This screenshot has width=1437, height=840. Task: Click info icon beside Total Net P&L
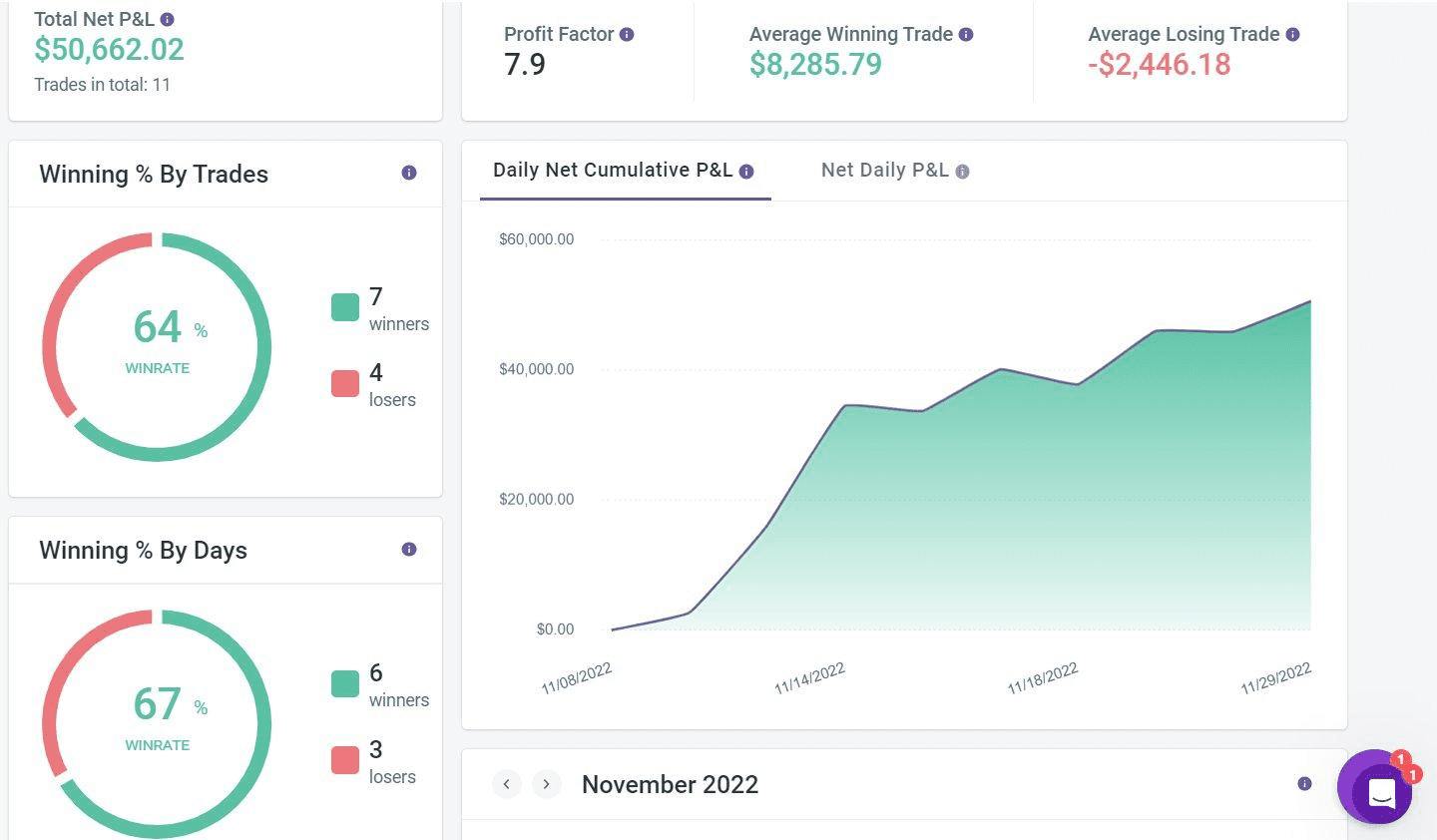pos(167,19)
